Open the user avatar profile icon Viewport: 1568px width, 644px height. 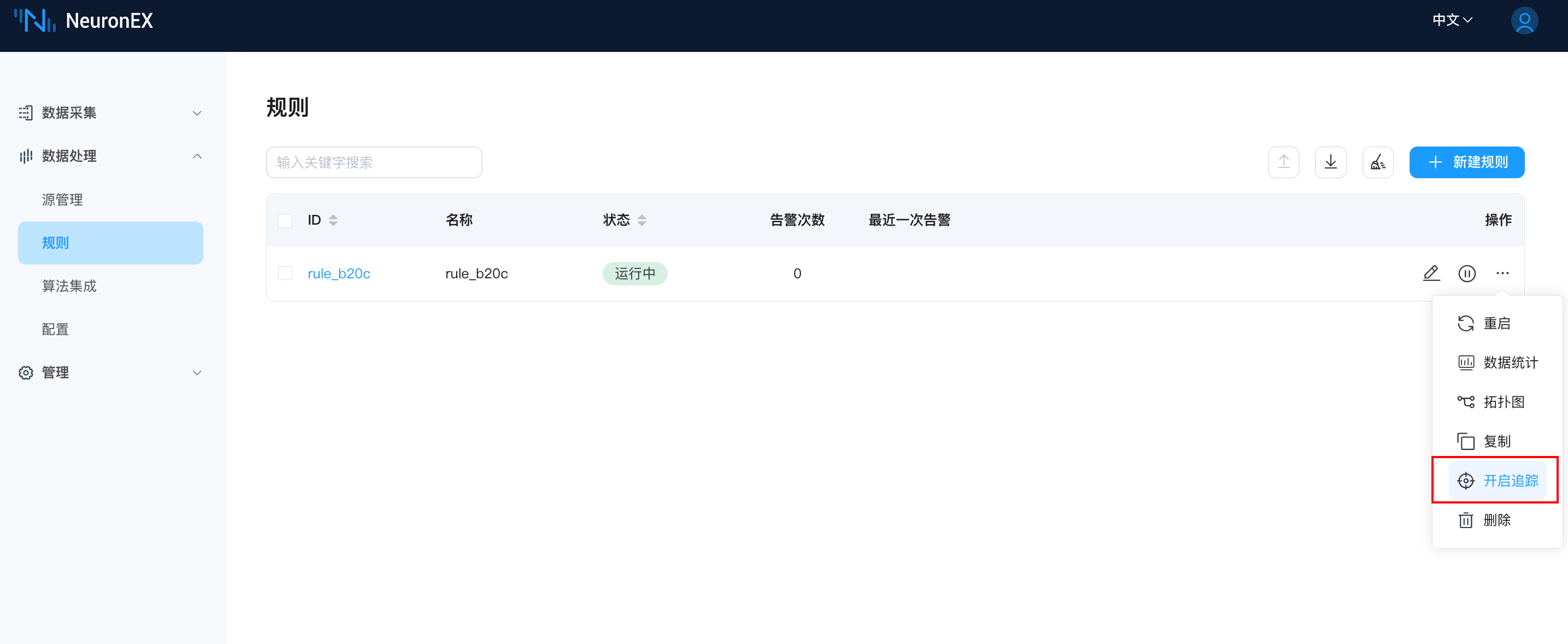pyautogui.click(x=1524, y=21)
